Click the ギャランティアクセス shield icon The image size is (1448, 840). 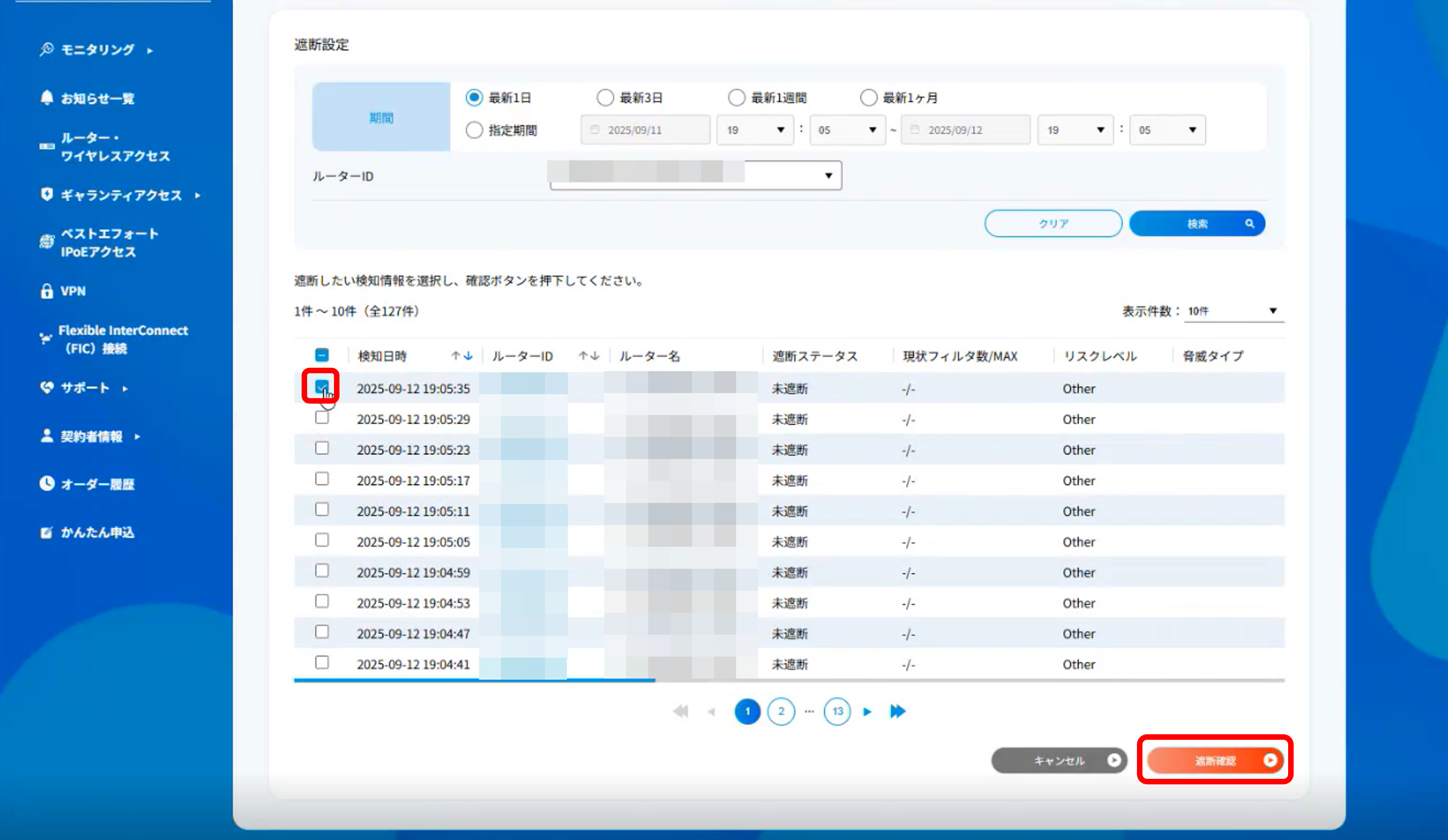click(x=47, y=195)
